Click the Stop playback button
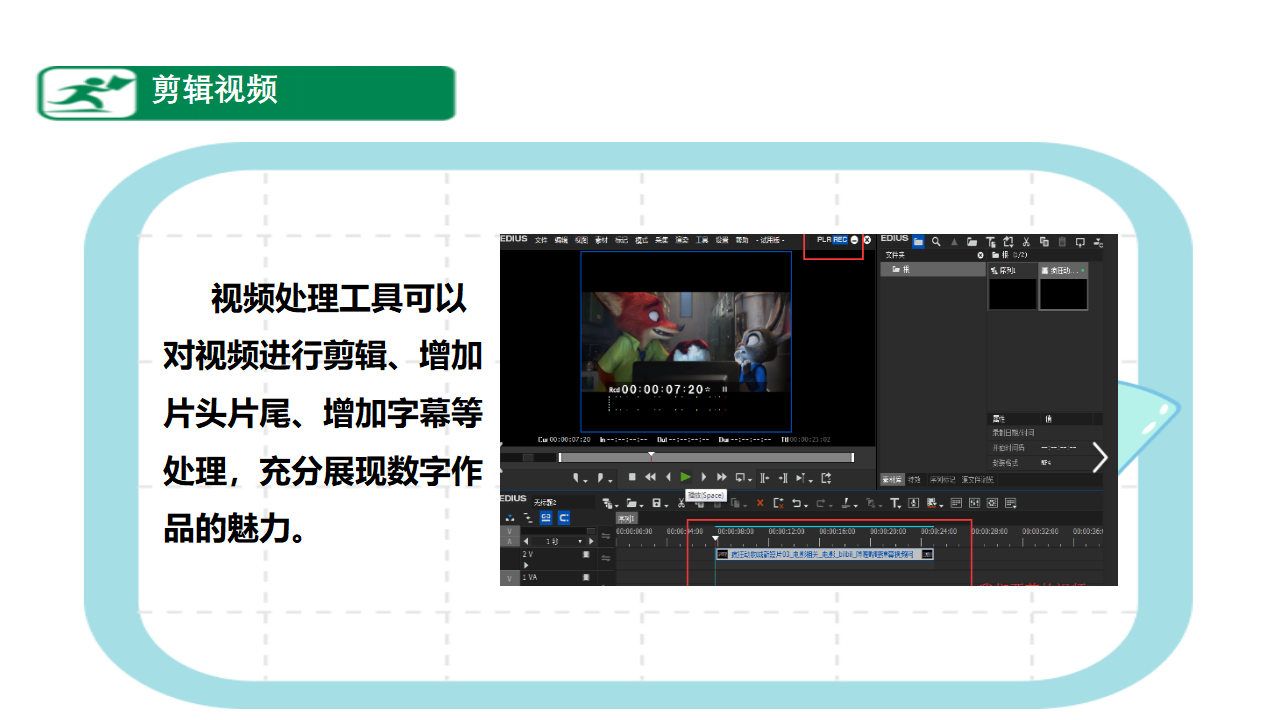Viewport: 1280px width, 720px height. [632, 477]
